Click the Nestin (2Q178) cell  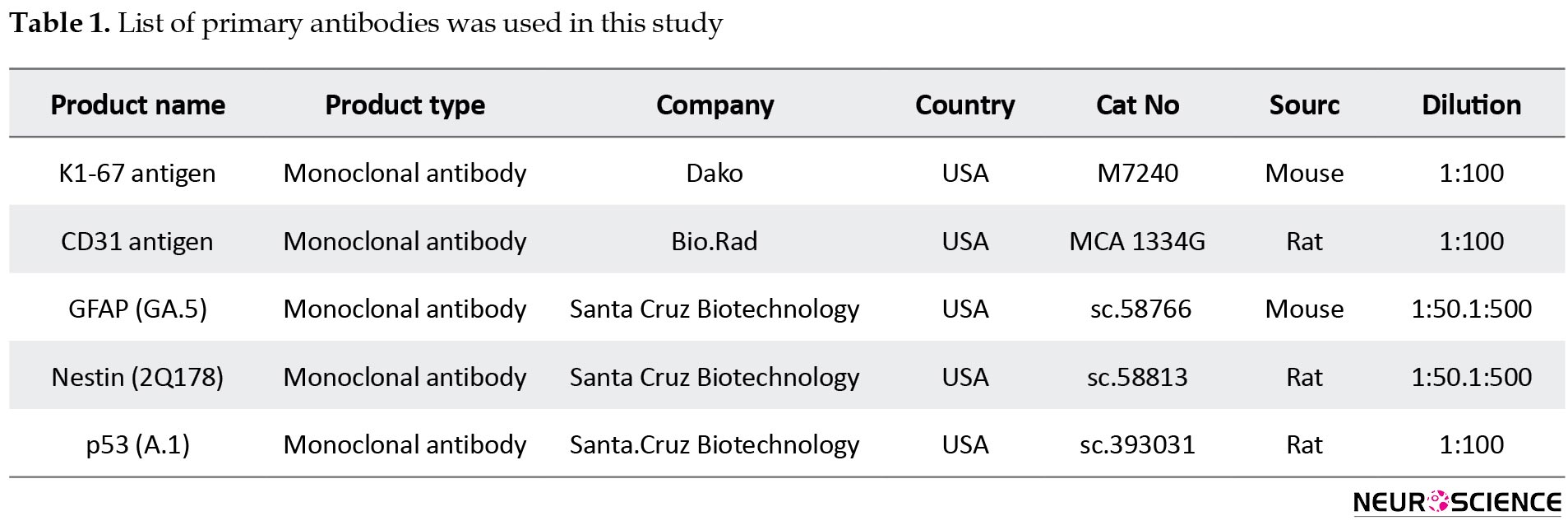[137, 377]
